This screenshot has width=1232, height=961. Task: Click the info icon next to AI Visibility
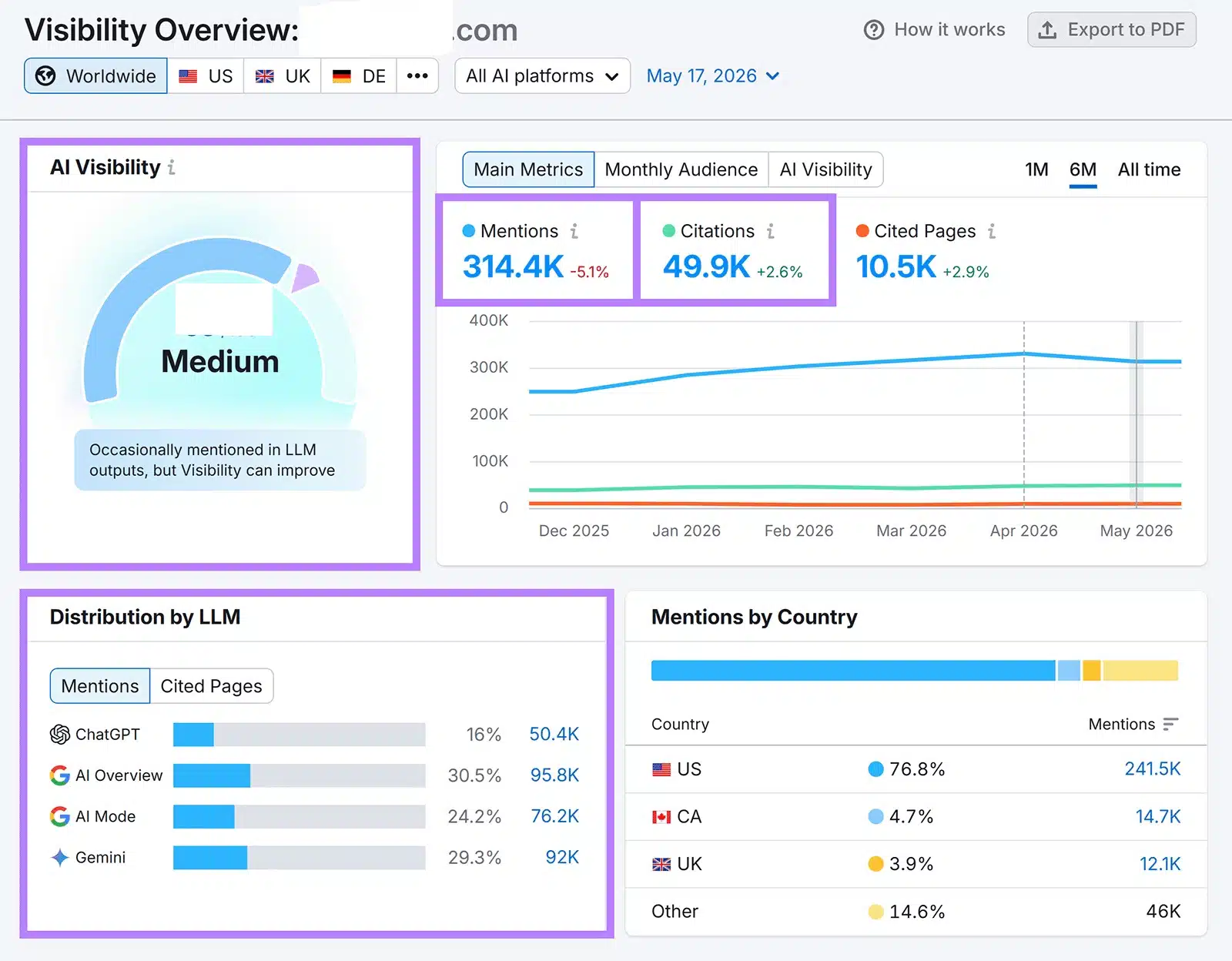pos(172,167)
